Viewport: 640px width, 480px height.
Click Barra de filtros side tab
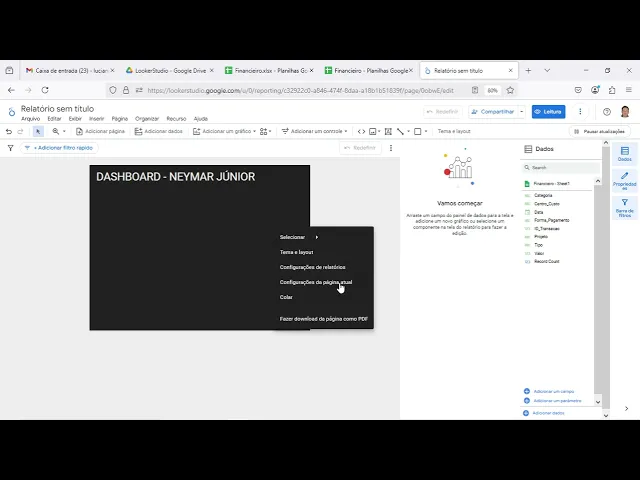point(624,208)
